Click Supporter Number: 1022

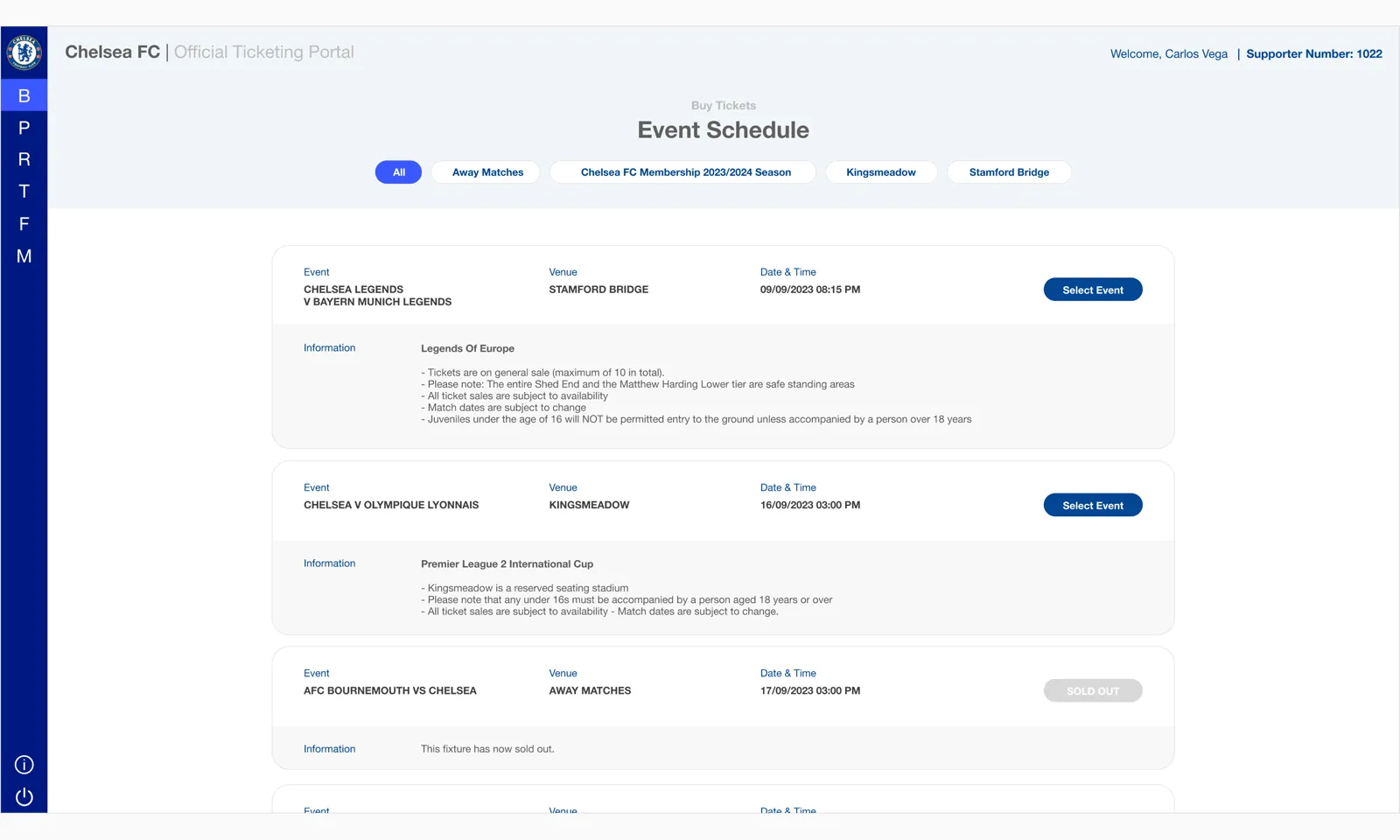[1314, 54]
